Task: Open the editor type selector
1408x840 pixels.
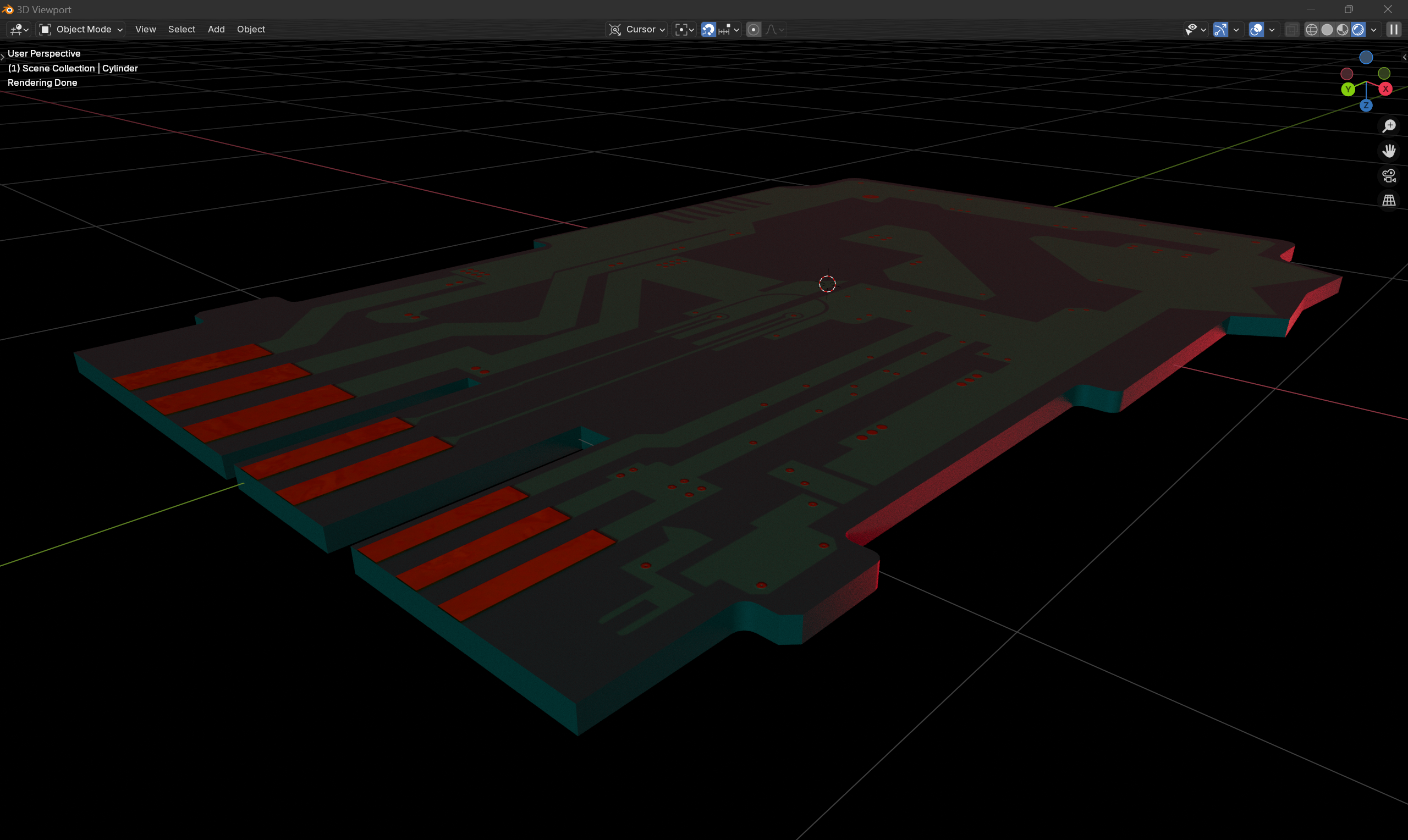Action: pos(19,30)
